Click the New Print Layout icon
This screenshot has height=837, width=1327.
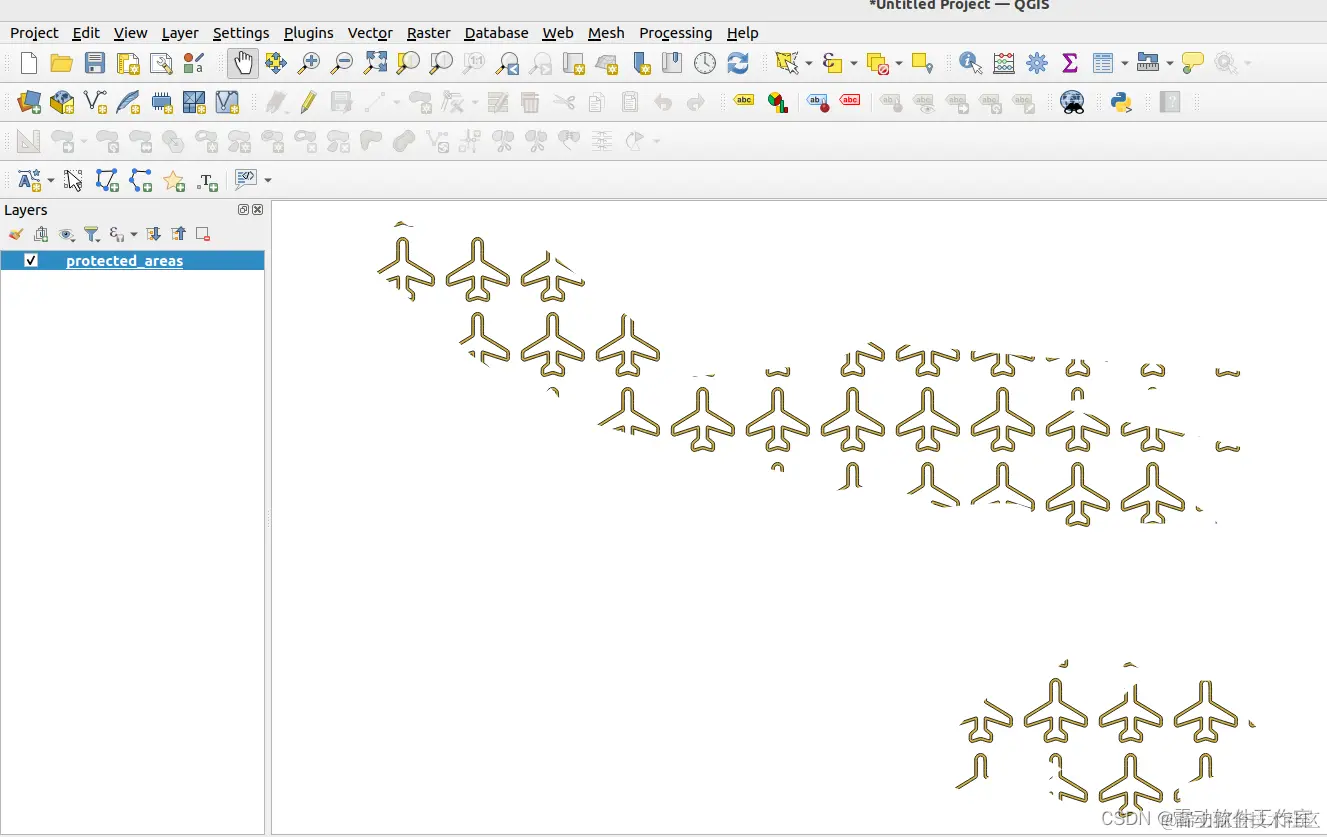point(128,64)
